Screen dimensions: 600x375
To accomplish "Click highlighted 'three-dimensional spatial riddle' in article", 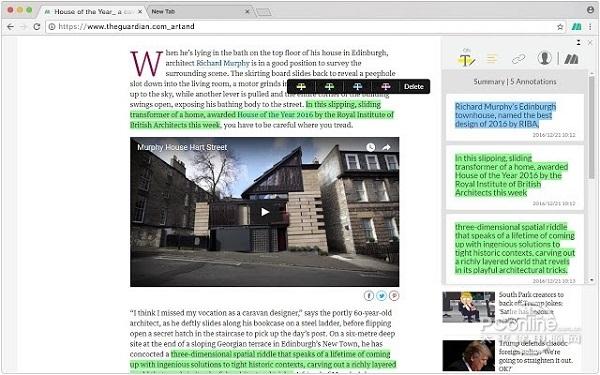I will 263,360.
